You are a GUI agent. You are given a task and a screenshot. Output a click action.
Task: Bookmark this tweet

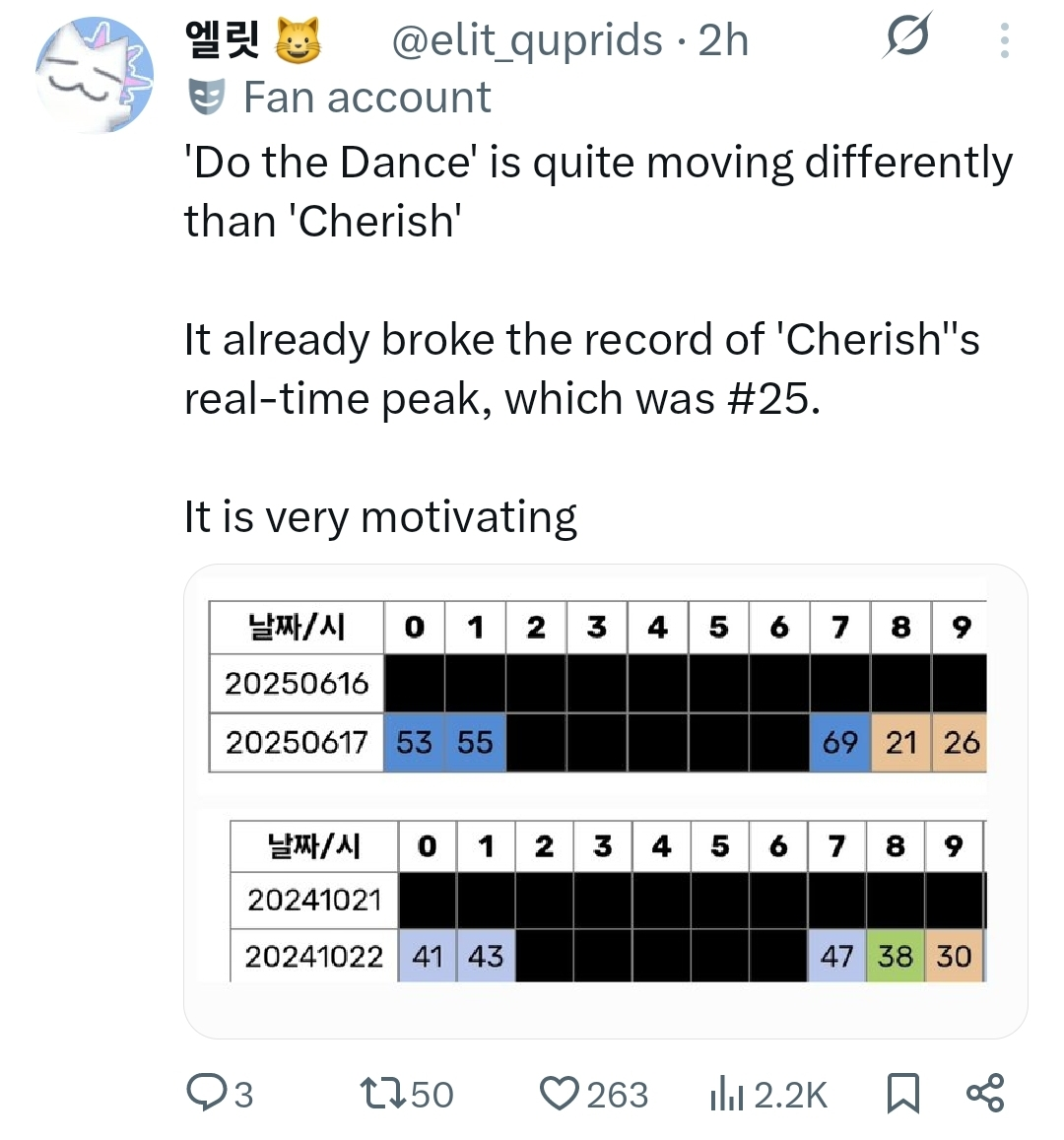(903, 1093)
